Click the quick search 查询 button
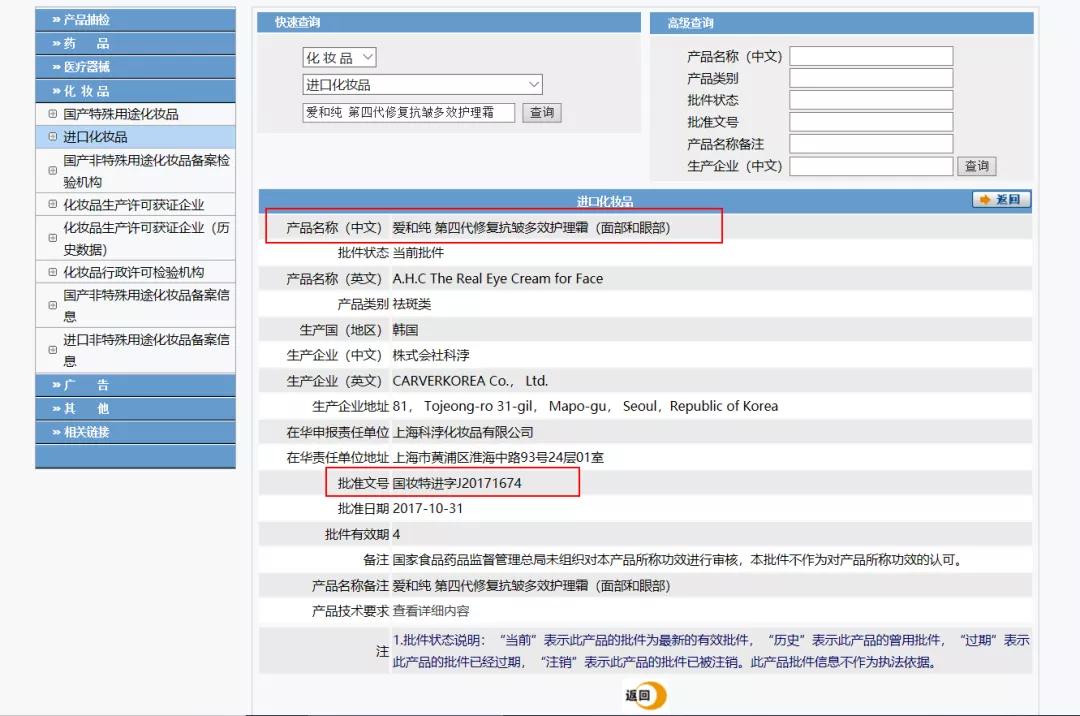 click(541, 112)
